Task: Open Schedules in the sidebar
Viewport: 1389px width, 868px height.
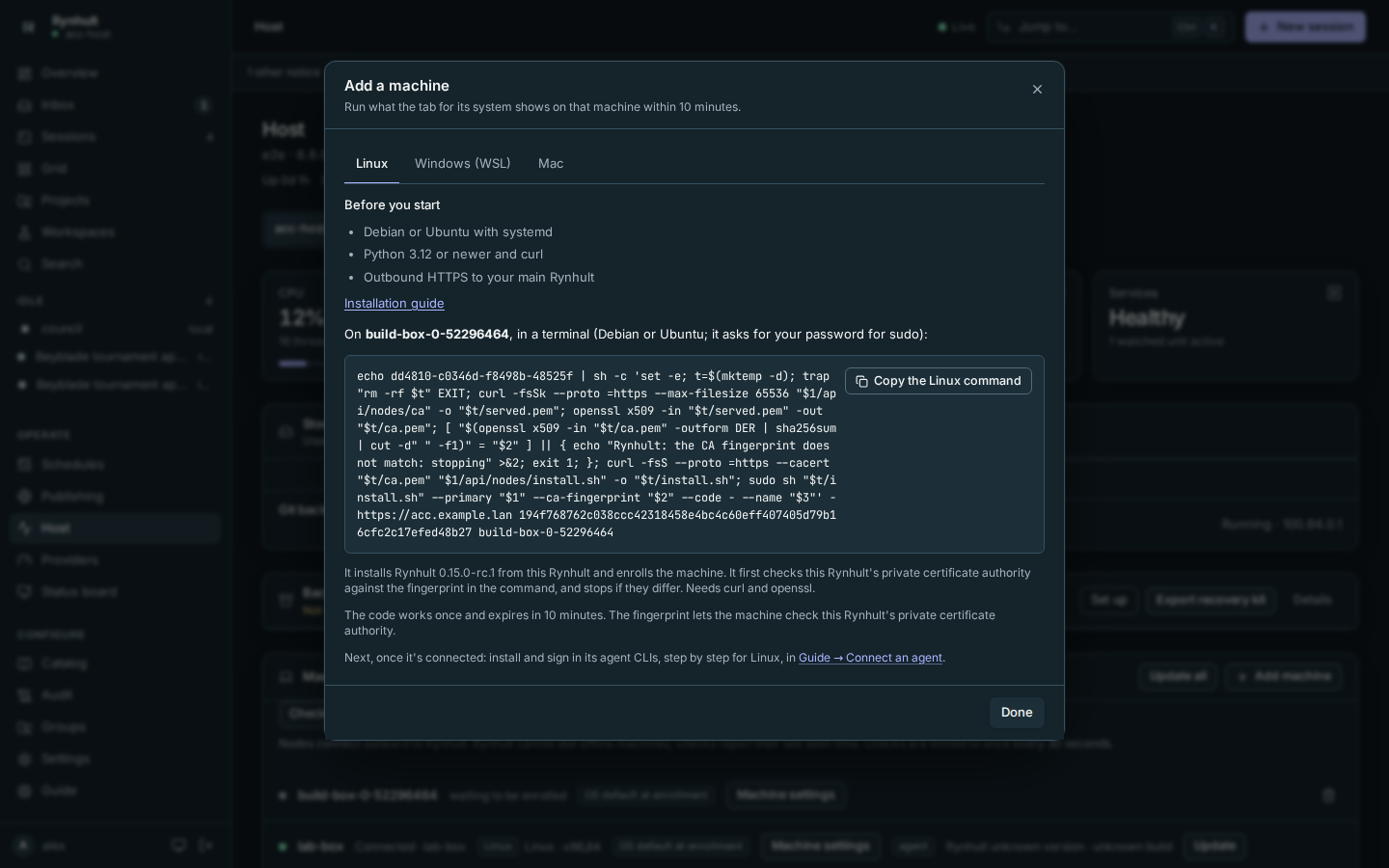Action: pyautogui.click(x=116, y=465)
